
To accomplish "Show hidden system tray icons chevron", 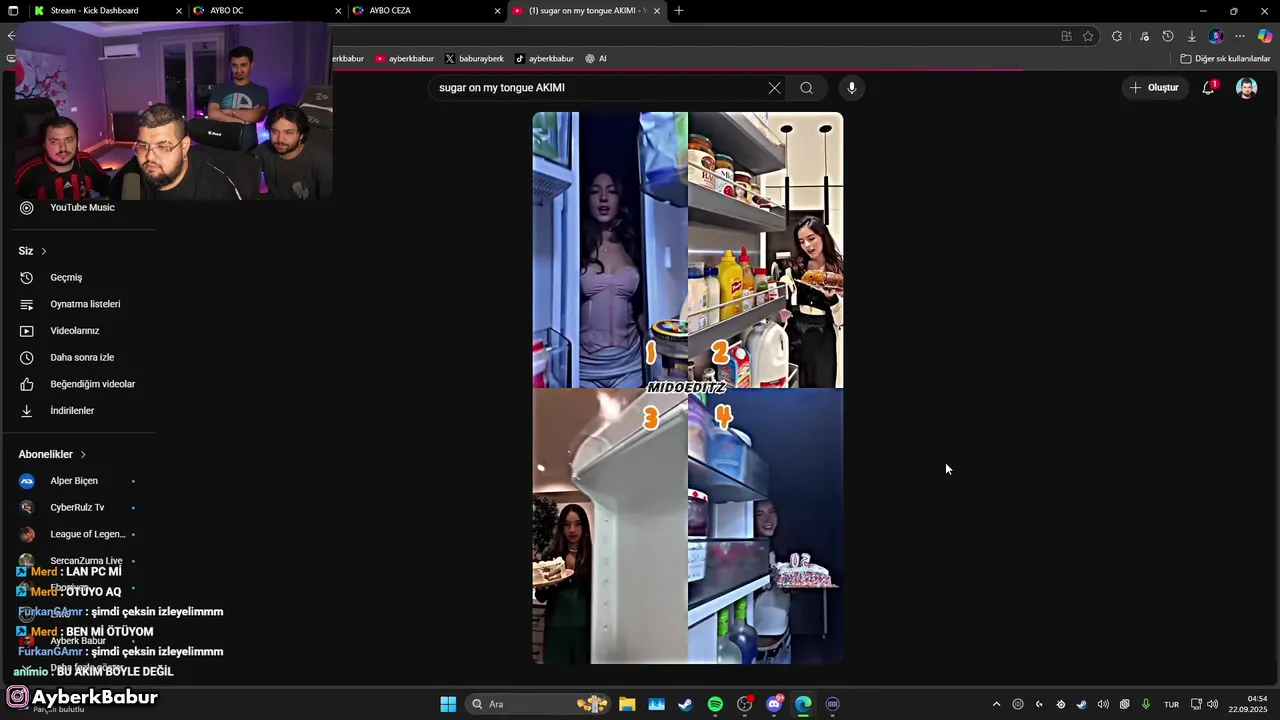I will coord(996,704).
